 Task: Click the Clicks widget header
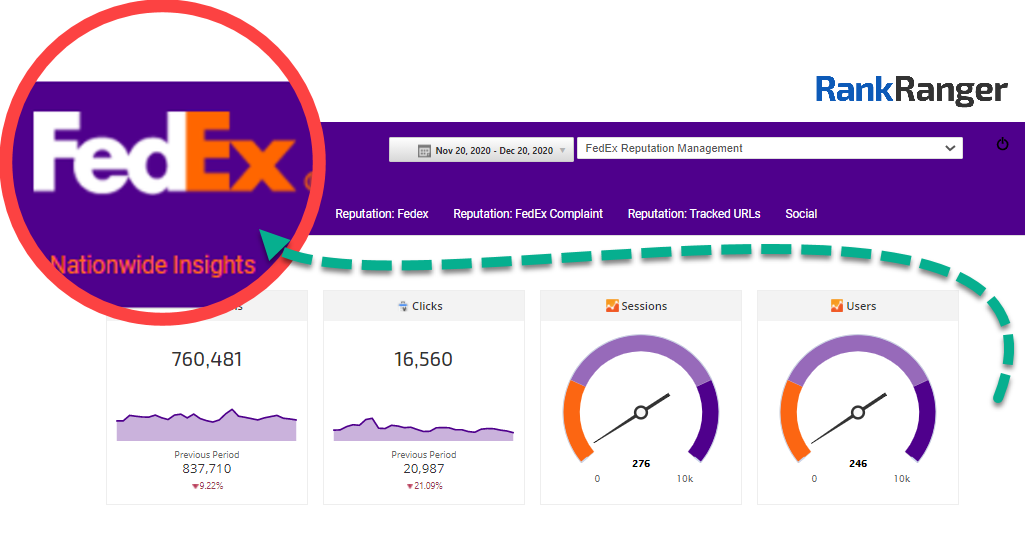pos(424,306)
